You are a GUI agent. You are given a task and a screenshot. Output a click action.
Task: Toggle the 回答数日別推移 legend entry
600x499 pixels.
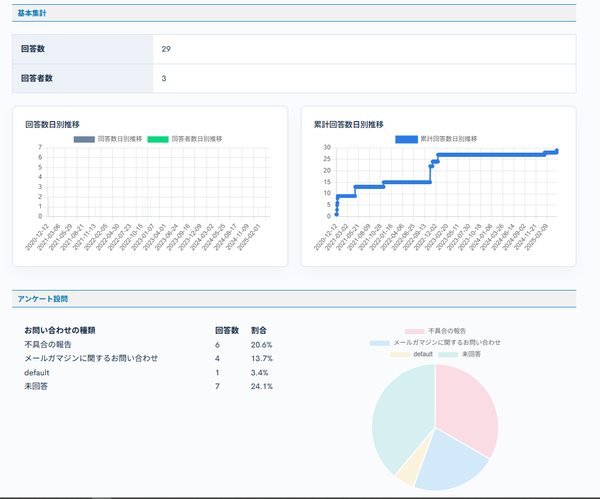point(108,139)
